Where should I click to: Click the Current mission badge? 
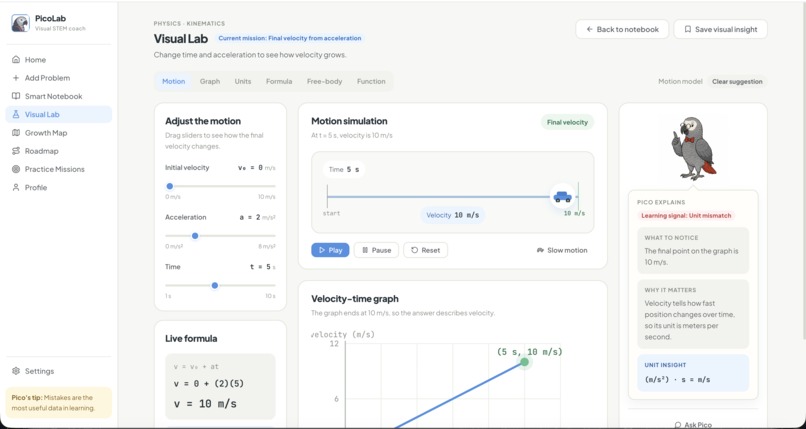290,38
